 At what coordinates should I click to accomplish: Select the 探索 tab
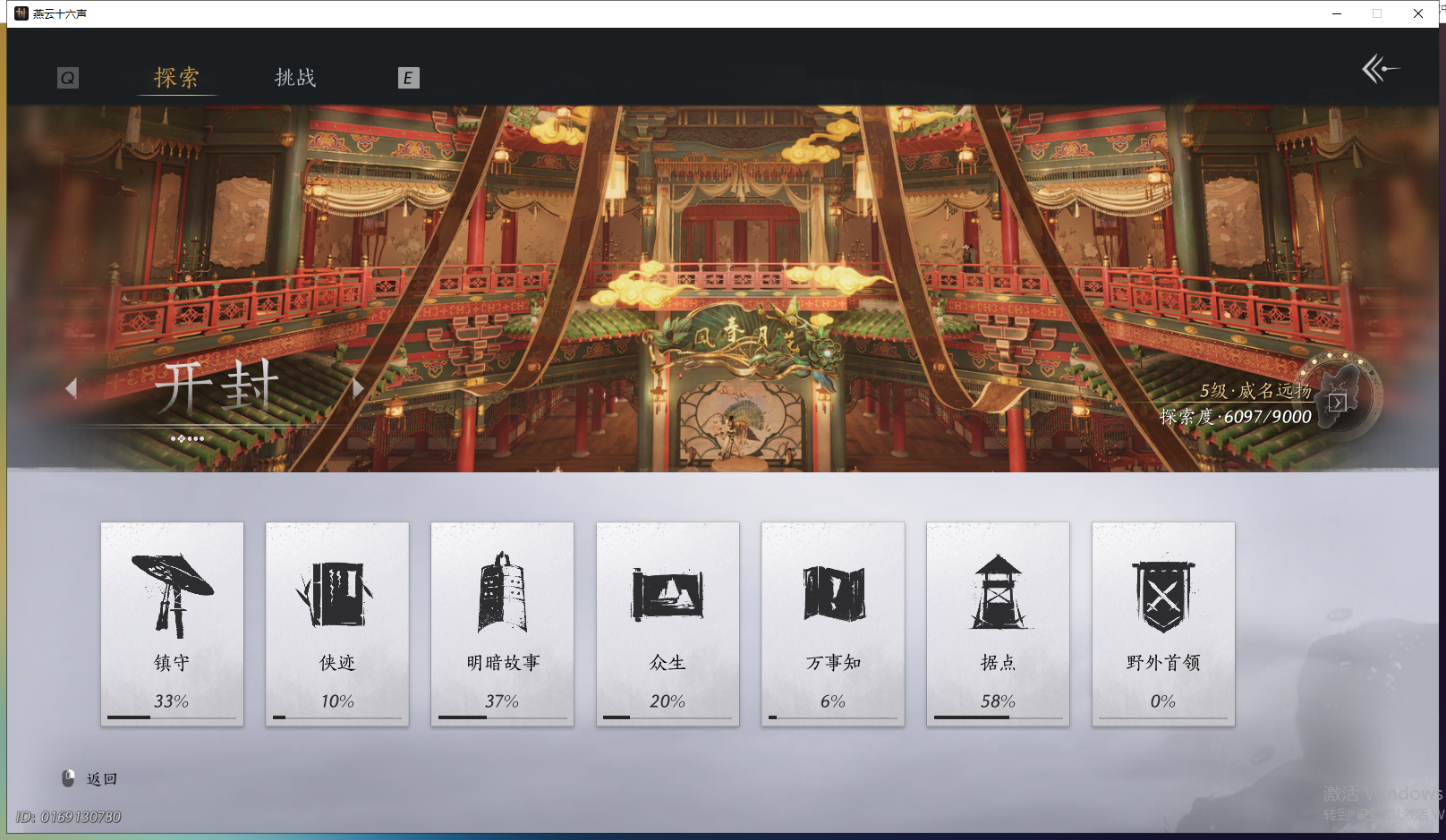pyautogui.click(x=177, y=78)
